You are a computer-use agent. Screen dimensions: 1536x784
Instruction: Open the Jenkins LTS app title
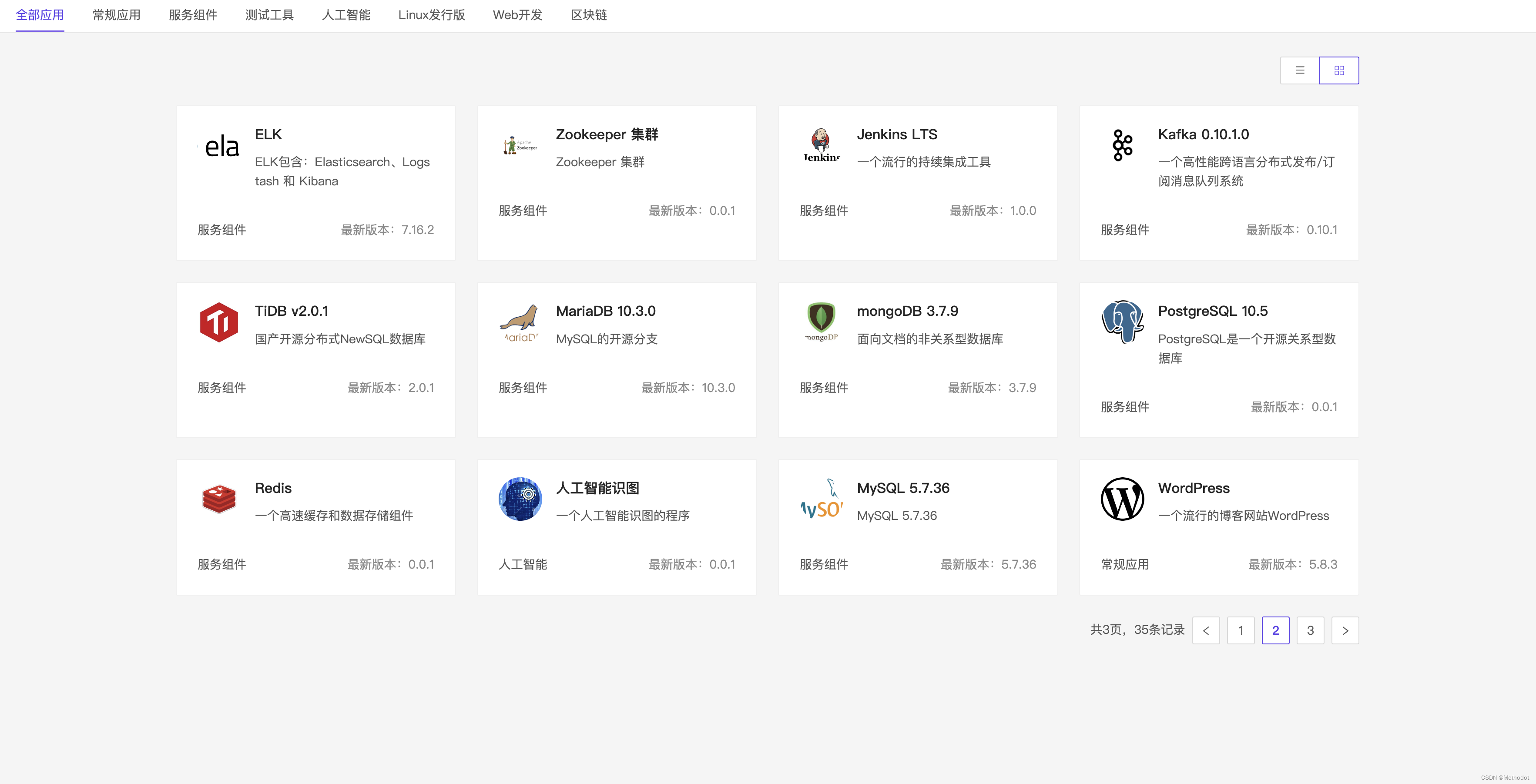(897, 134)
